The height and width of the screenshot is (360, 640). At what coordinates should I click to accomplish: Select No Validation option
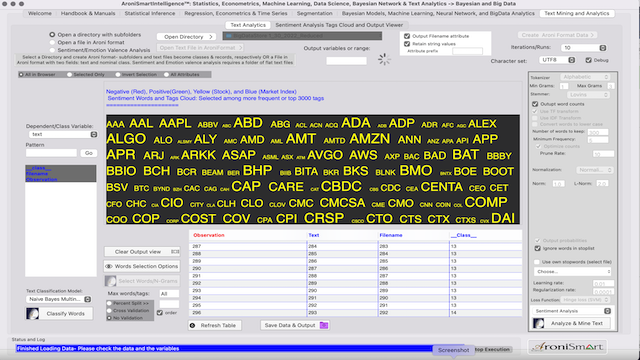(x=109, y=318)
